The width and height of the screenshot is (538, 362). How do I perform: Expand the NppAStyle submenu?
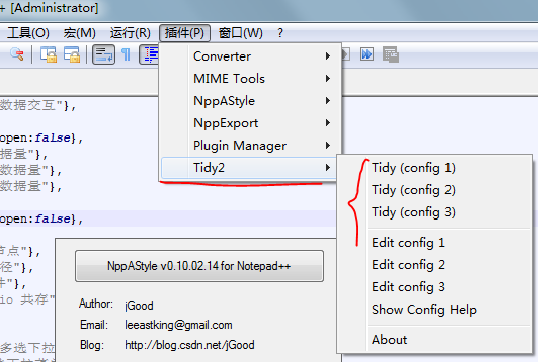pyautogui.click(x=248, y=101)
